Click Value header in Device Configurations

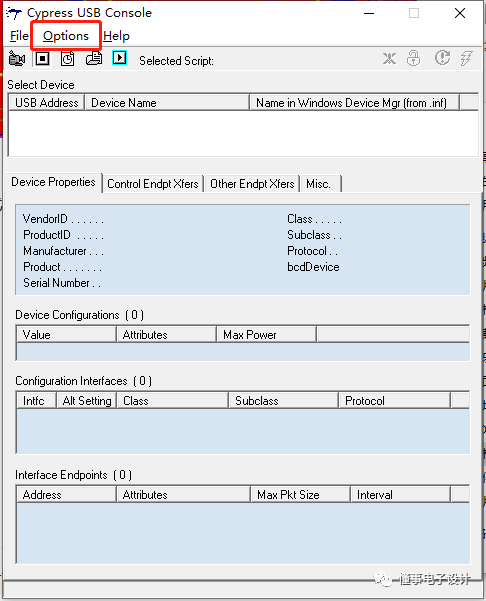point(66,335)
